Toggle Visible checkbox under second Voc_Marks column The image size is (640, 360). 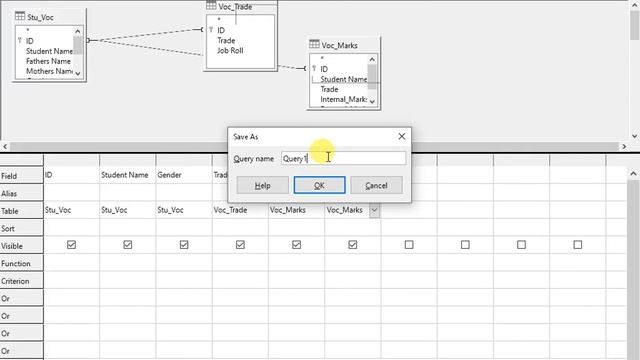click(353, 244)
